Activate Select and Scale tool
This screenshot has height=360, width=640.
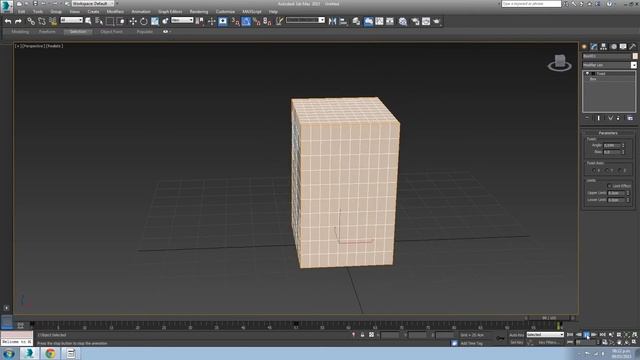tap(155, 21)
